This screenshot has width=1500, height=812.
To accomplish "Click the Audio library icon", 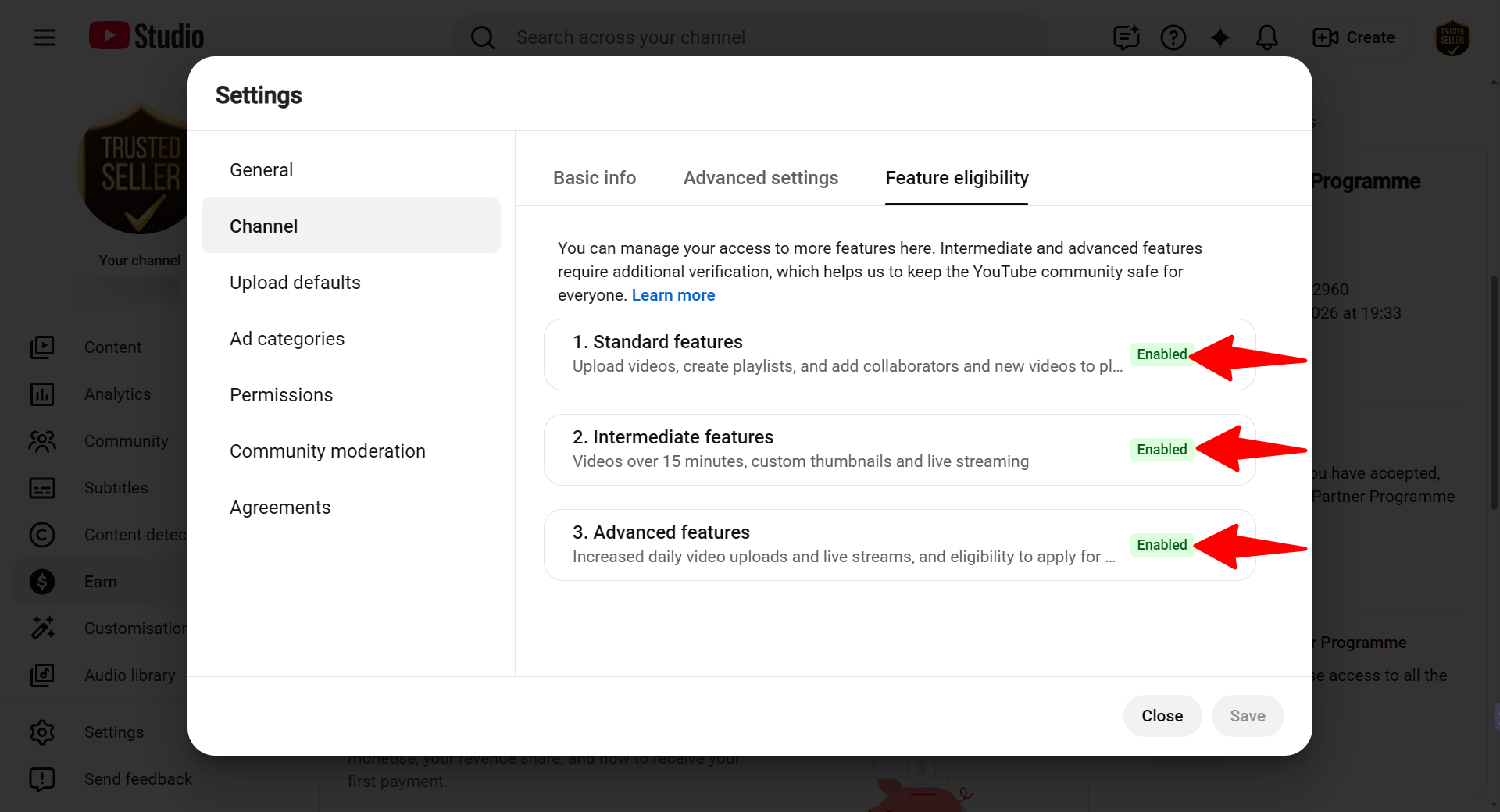I will (x=42, y=675).
